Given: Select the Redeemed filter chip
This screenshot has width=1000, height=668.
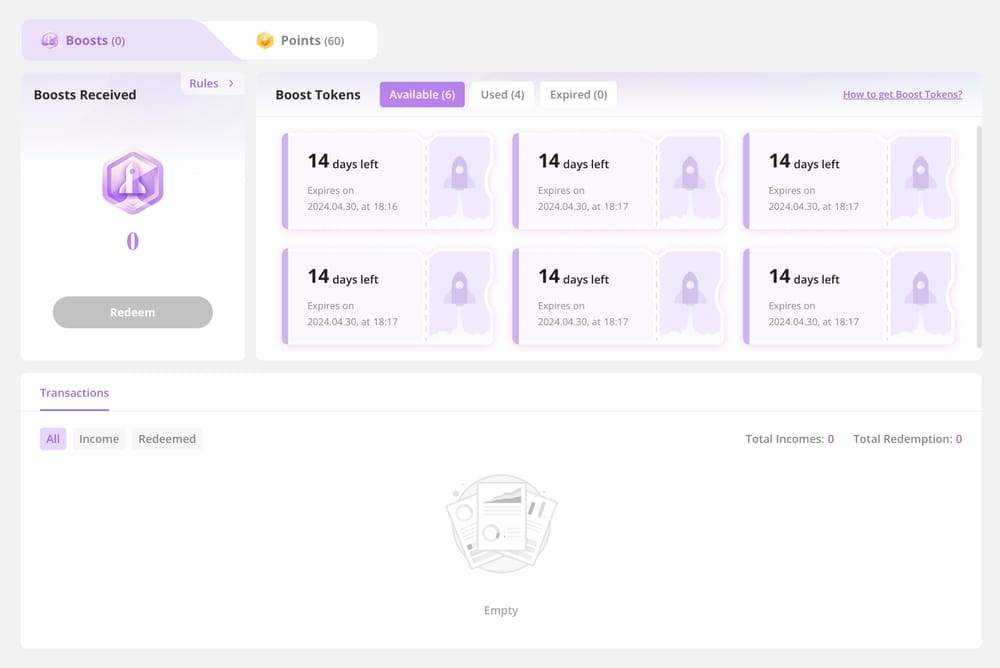Looking at the screenshot, I should pyautogui.click(x=167, y=438).
